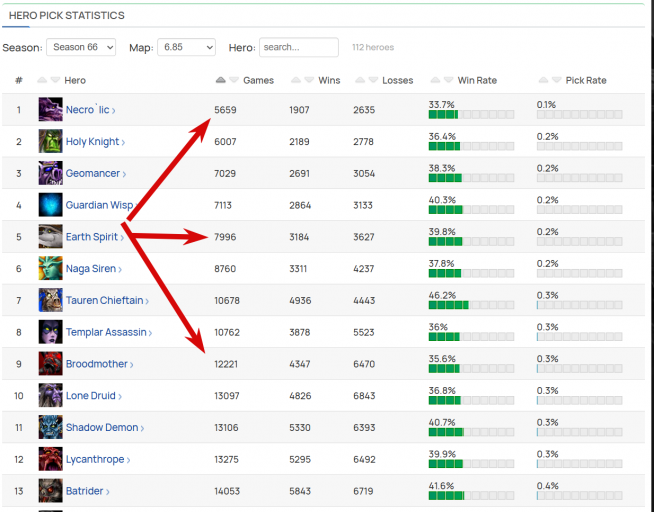Click the Tauren Chieftain hero portrait
The image size is (654, 512).
pos(50,300)
